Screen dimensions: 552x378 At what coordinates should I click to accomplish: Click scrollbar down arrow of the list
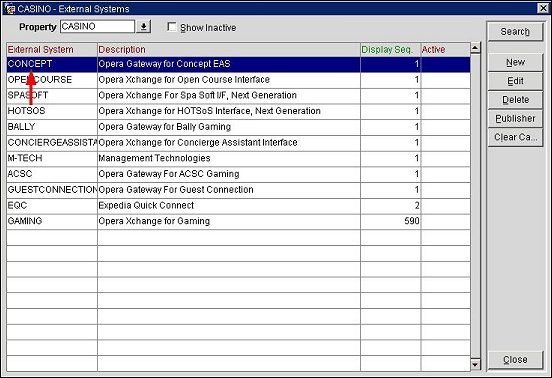pyautogui.click(x=475, y=365)
